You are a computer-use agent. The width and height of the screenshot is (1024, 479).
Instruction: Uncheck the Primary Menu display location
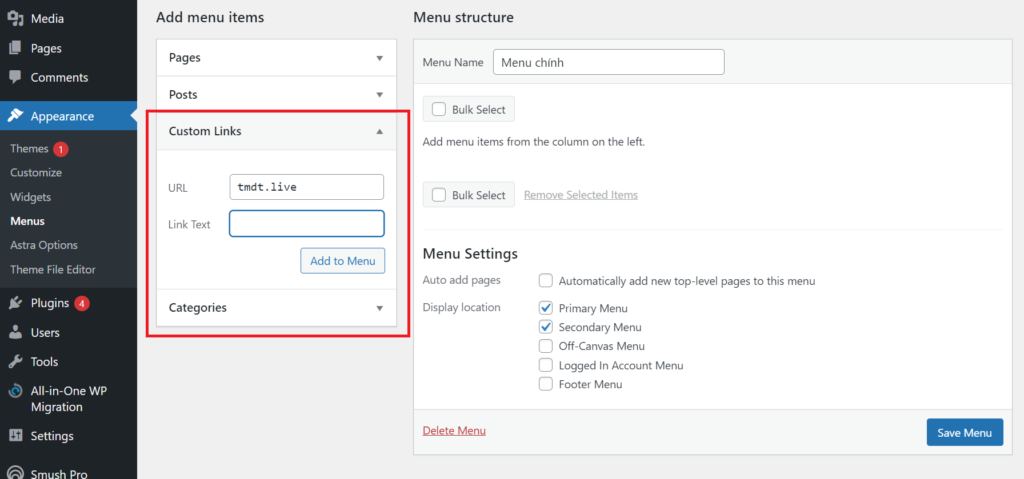pyautogui.click(x=546, y=308)
